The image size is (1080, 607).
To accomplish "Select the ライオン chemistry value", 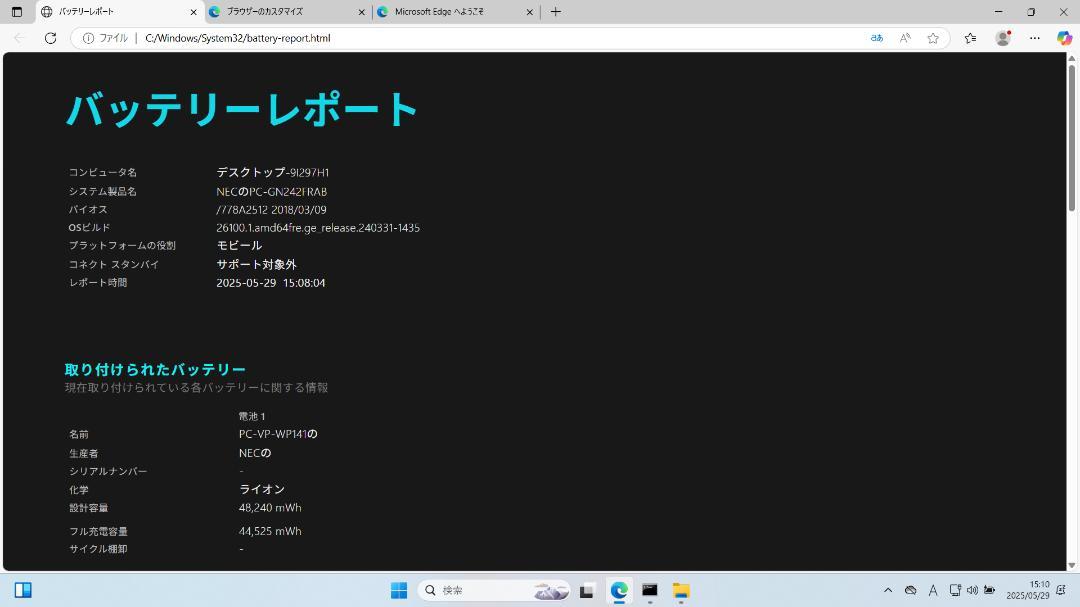I will pyautogui.click(x=262, y=489).
